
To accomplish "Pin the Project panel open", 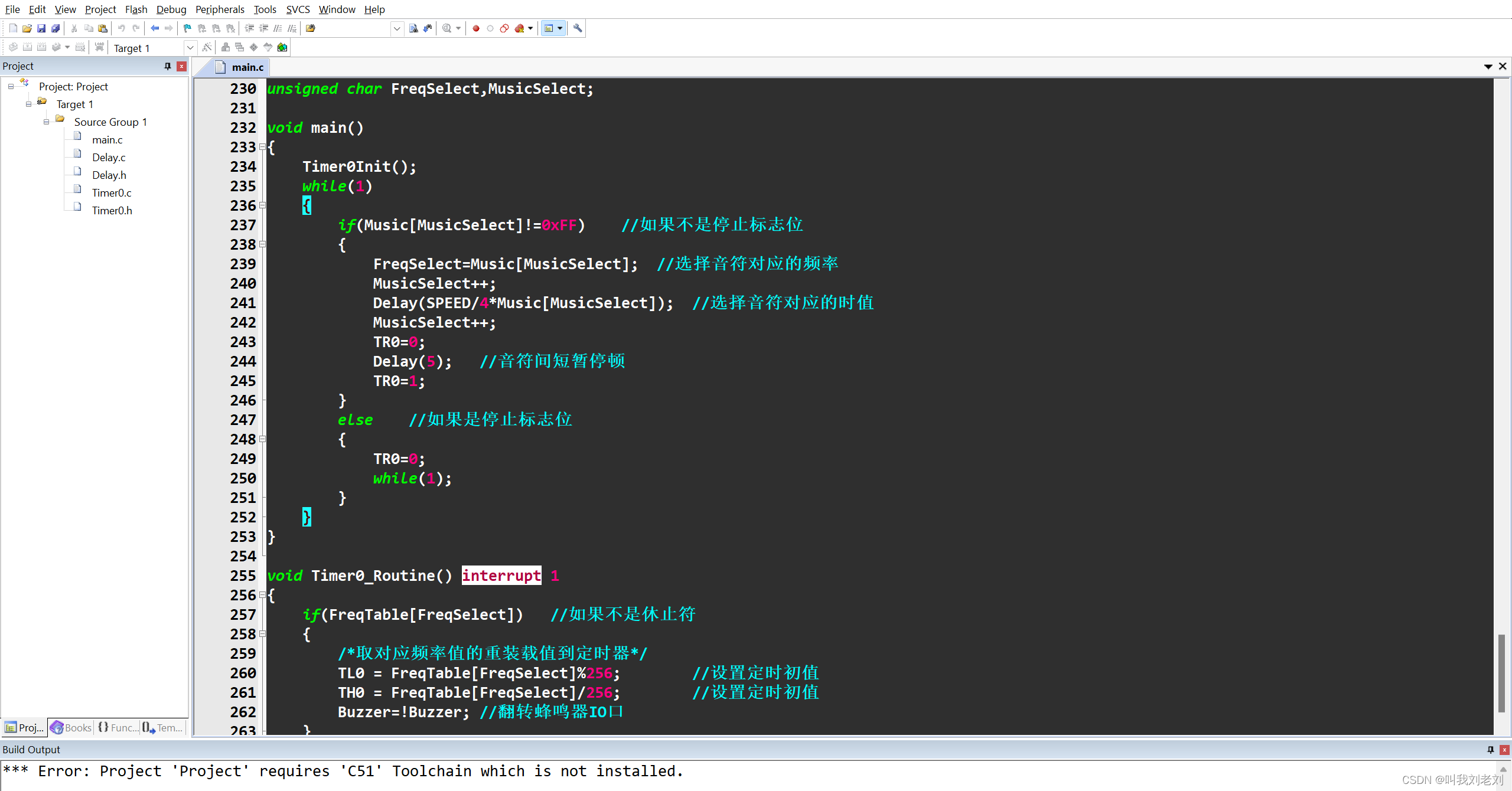I will coord(168,66).
